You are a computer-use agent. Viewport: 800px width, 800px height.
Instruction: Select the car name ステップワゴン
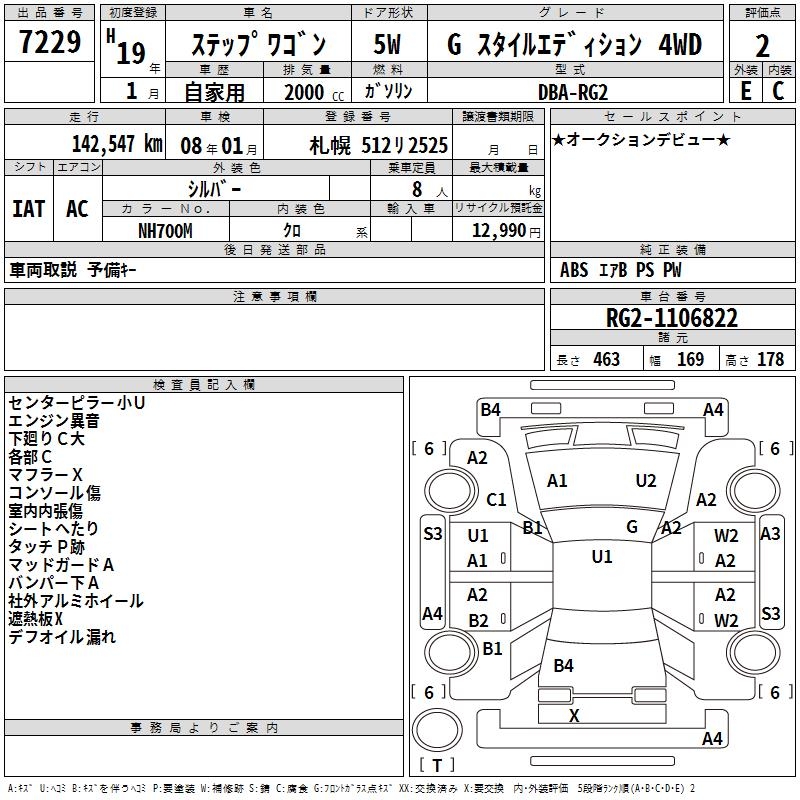[x=258, y=44]
